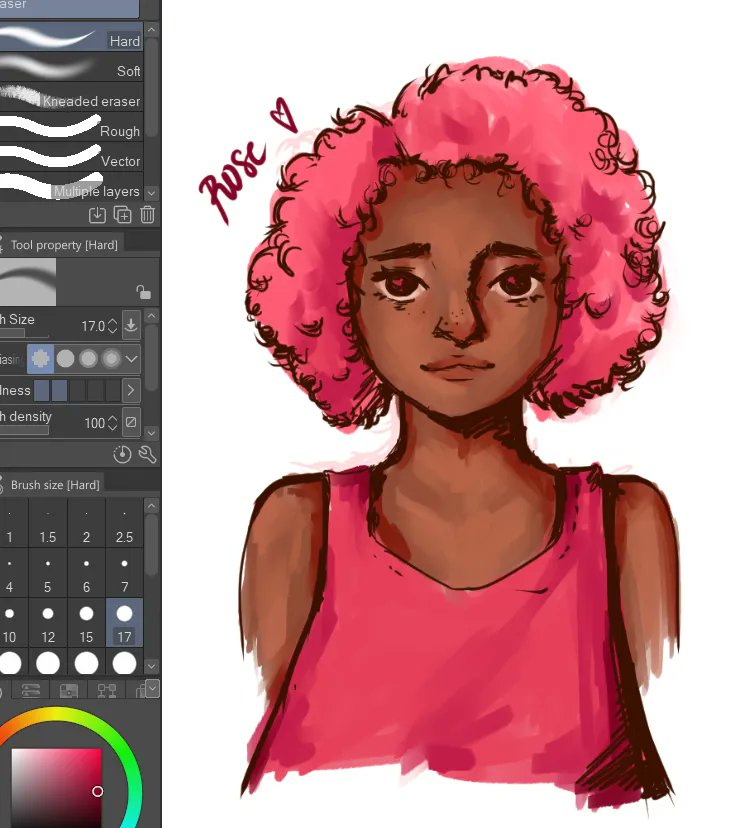Click the brush size dynamics download-arrow button
This screenshot has width=745, height=828.
pyautogui.click(x=131, y=325)
